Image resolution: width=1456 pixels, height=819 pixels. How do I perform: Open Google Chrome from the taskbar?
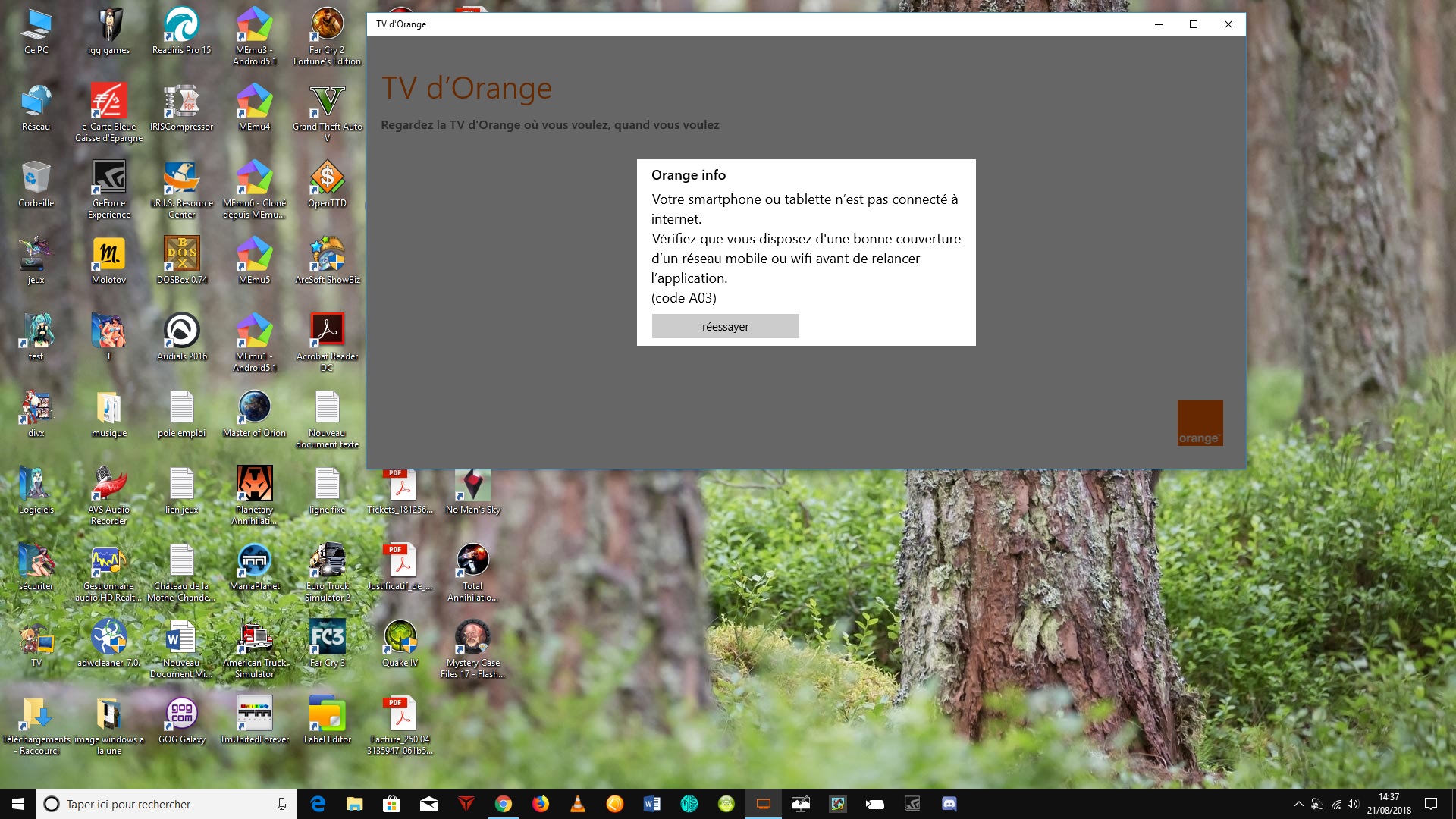[504, 804]
